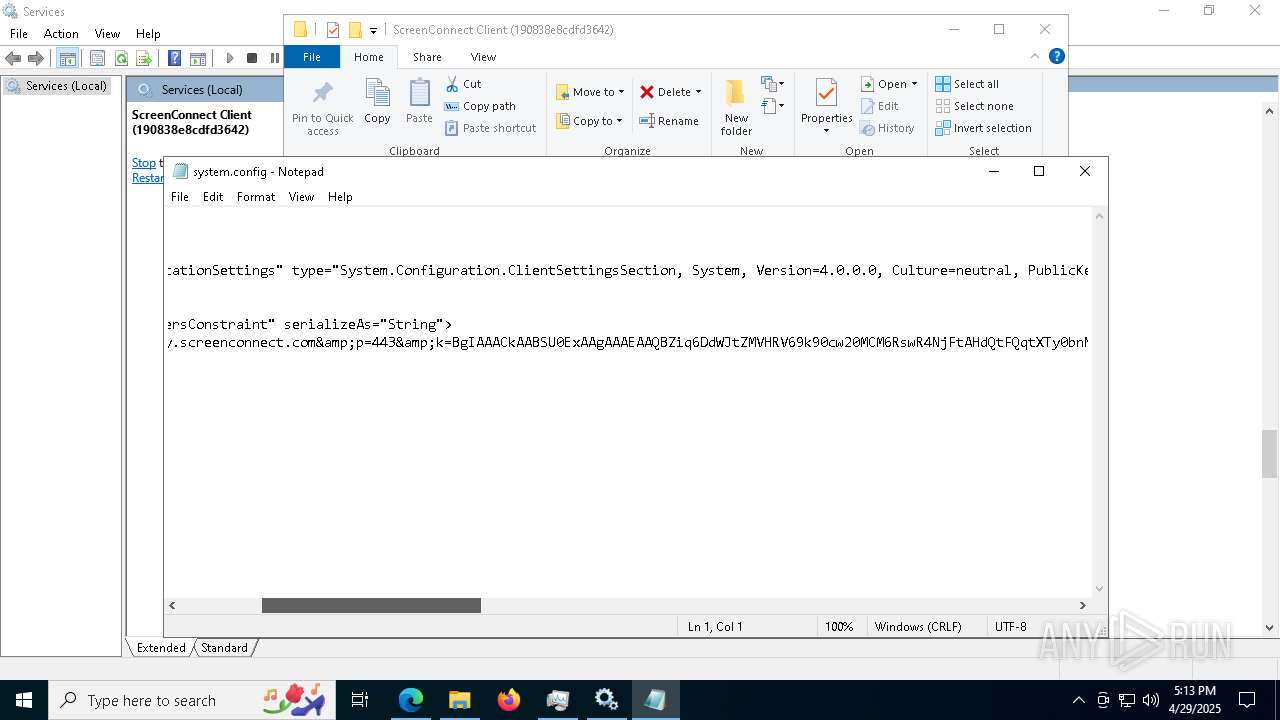Image resolution: width=1280 pixels, height=720 pixels.
Task: Switch to Explorer View tab
Action: point(483,57)
